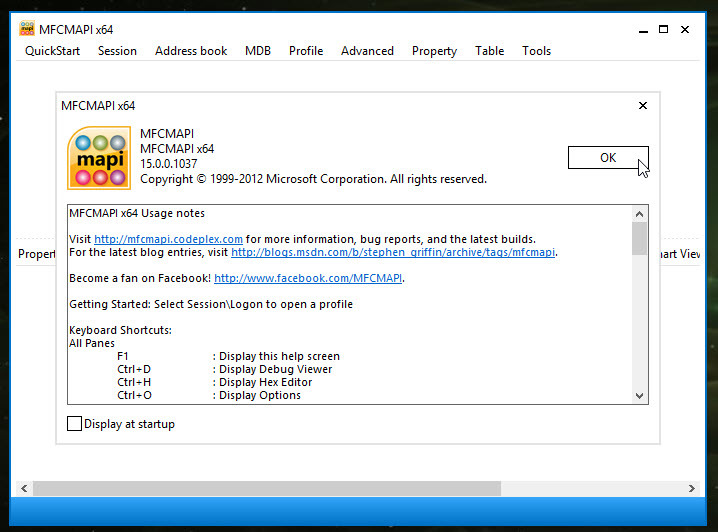The height and width of the screenshot is (532, 718).
Task: Maximize the MFCMAPI main window
Action: coord(663,30)
